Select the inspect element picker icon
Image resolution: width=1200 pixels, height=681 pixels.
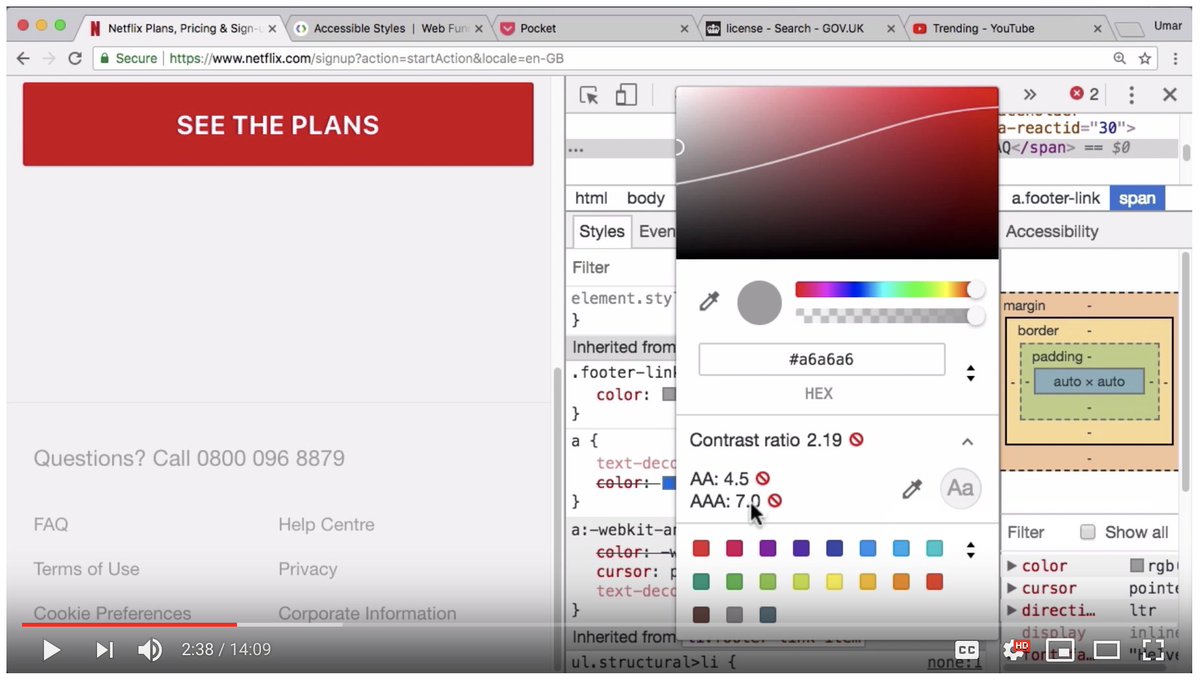click(589, 95)
